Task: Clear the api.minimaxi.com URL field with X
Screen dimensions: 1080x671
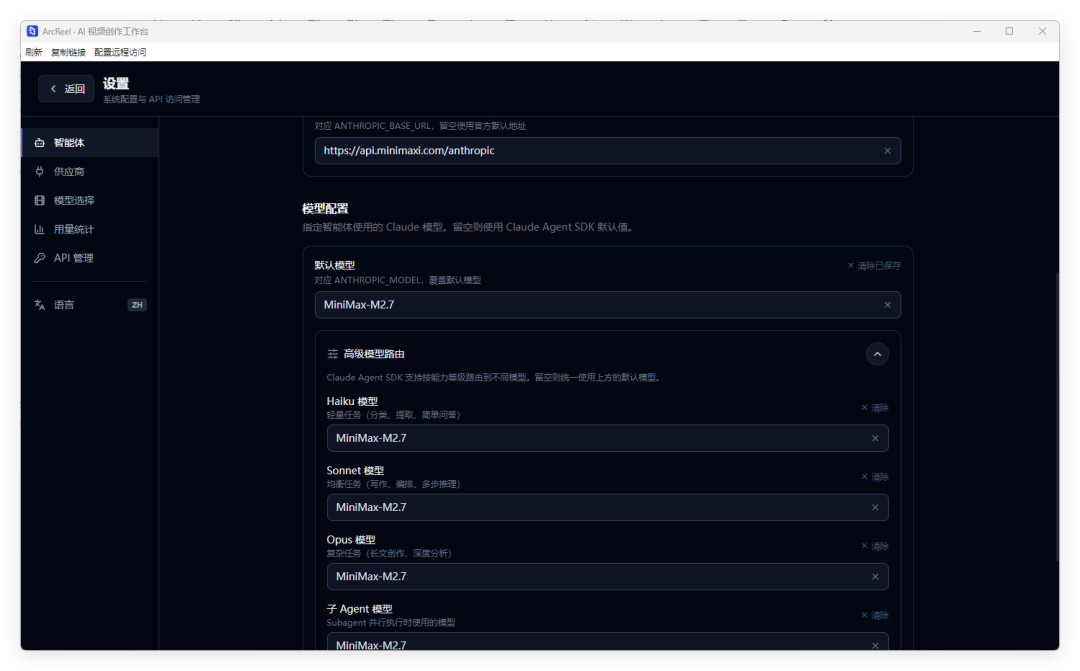Action: tap(887, 151)
